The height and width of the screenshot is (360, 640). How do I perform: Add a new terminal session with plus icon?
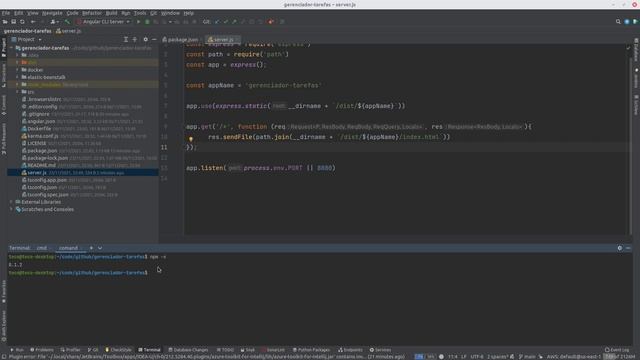(91, 248)
